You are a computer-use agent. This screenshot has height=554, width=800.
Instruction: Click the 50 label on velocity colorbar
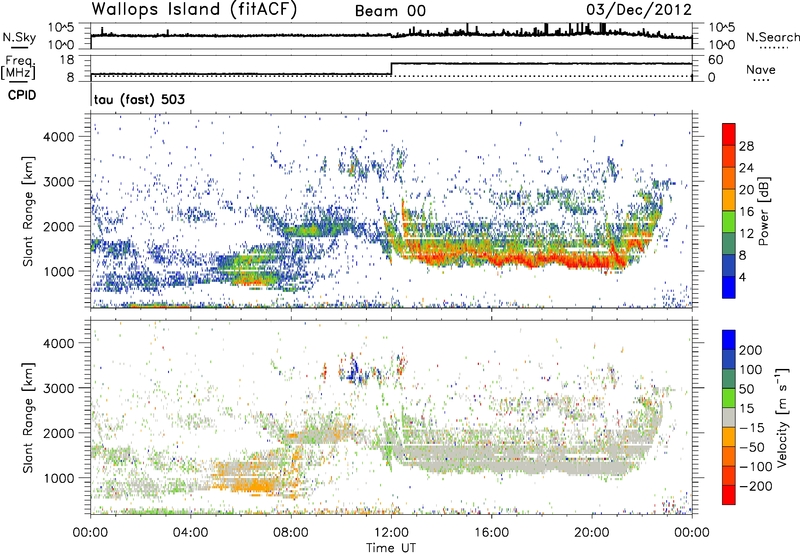pyautogui.click(x=746, y=389)
